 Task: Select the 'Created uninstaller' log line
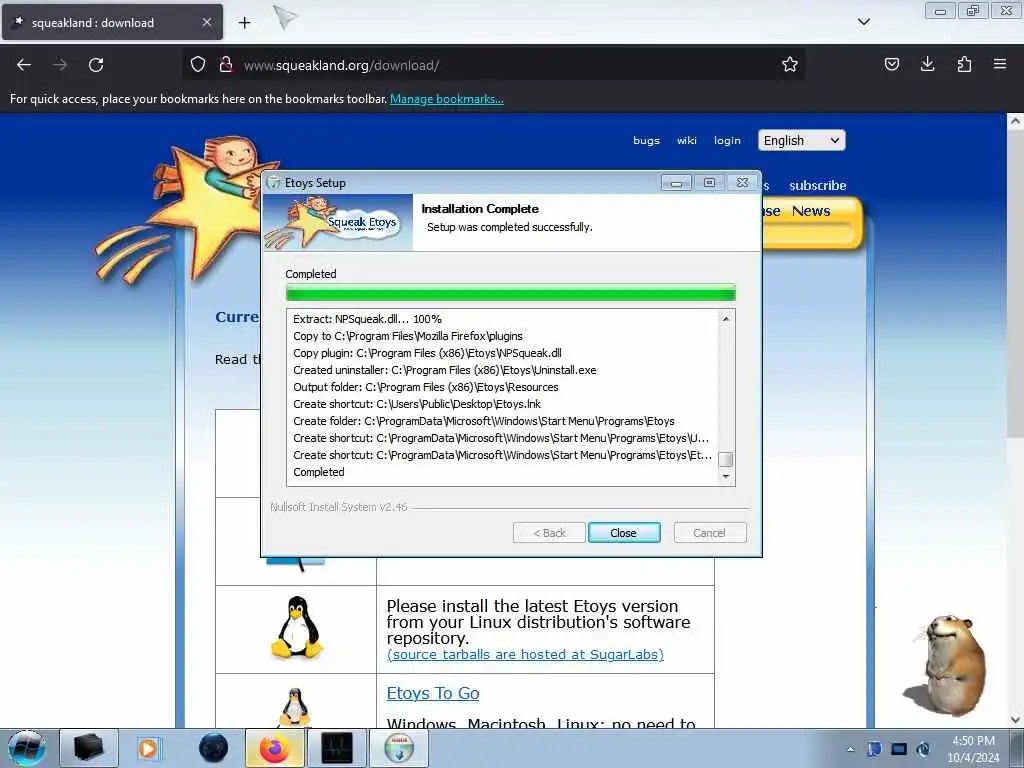[x=445, y=370]
